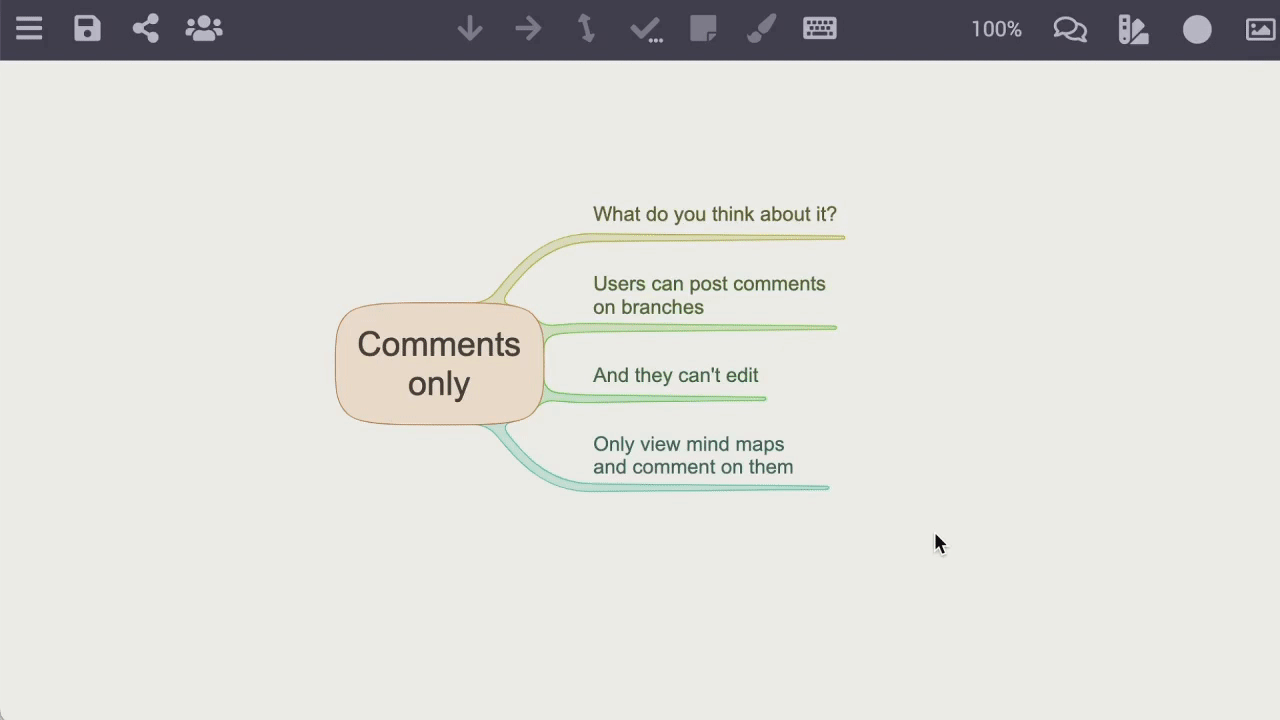
Task: Save the mind map
Action: pos(87,29)
